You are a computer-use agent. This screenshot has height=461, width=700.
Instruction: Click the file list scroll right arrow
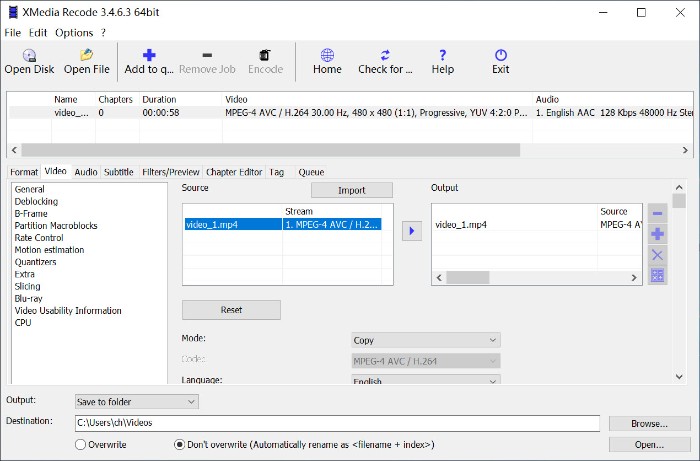[685, 150]
